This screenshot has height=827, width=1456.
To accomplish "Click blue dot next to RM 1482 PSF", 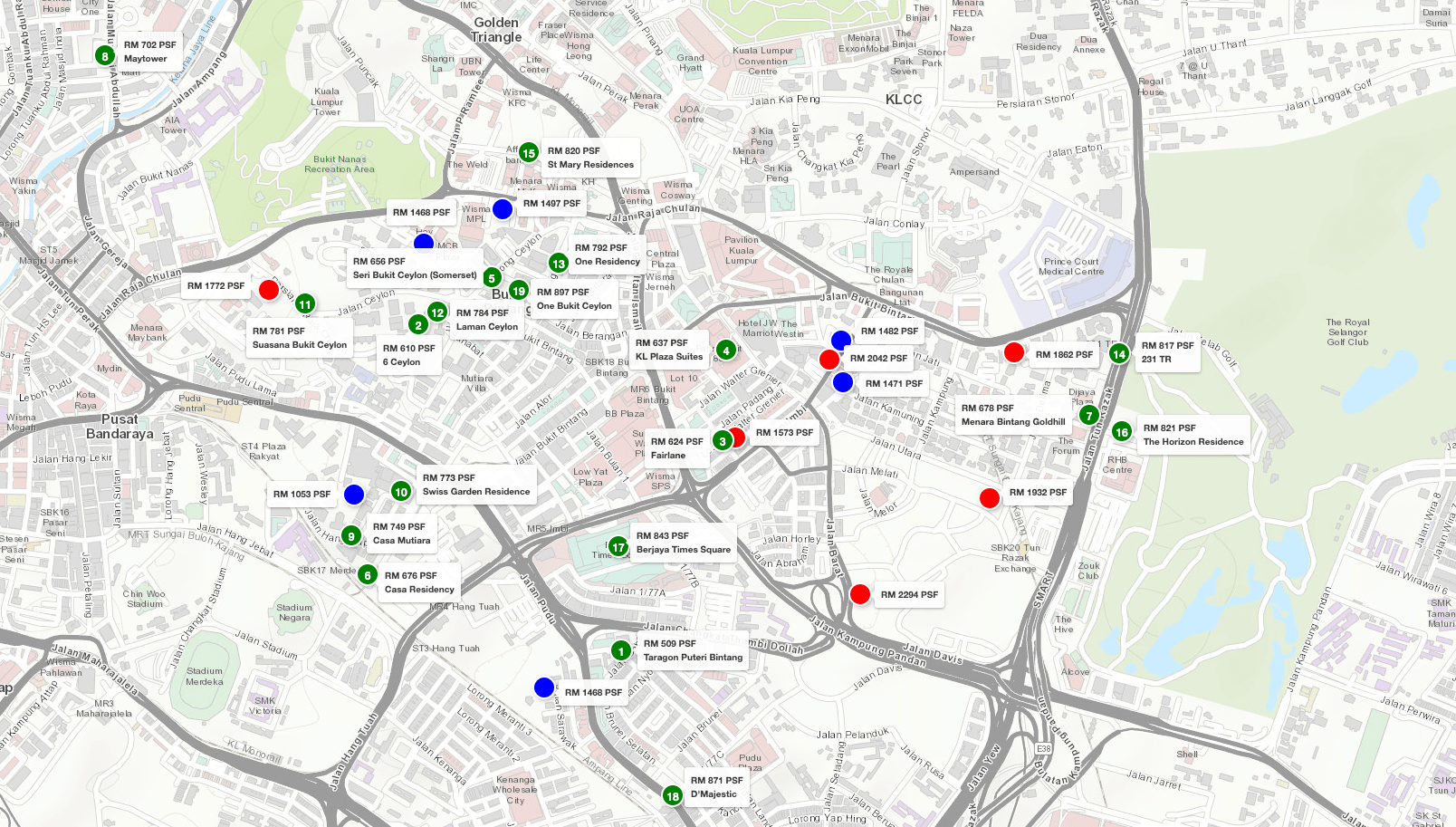I will click(841, 341).
